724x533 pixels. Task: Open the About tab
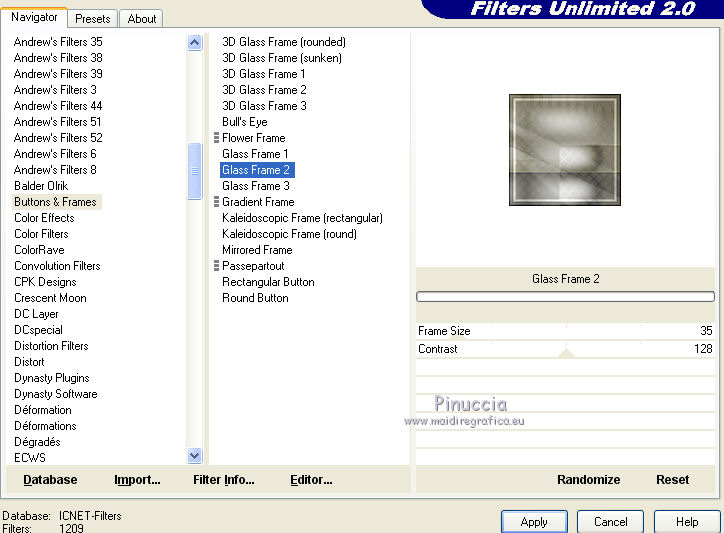(x=142, y=19)
